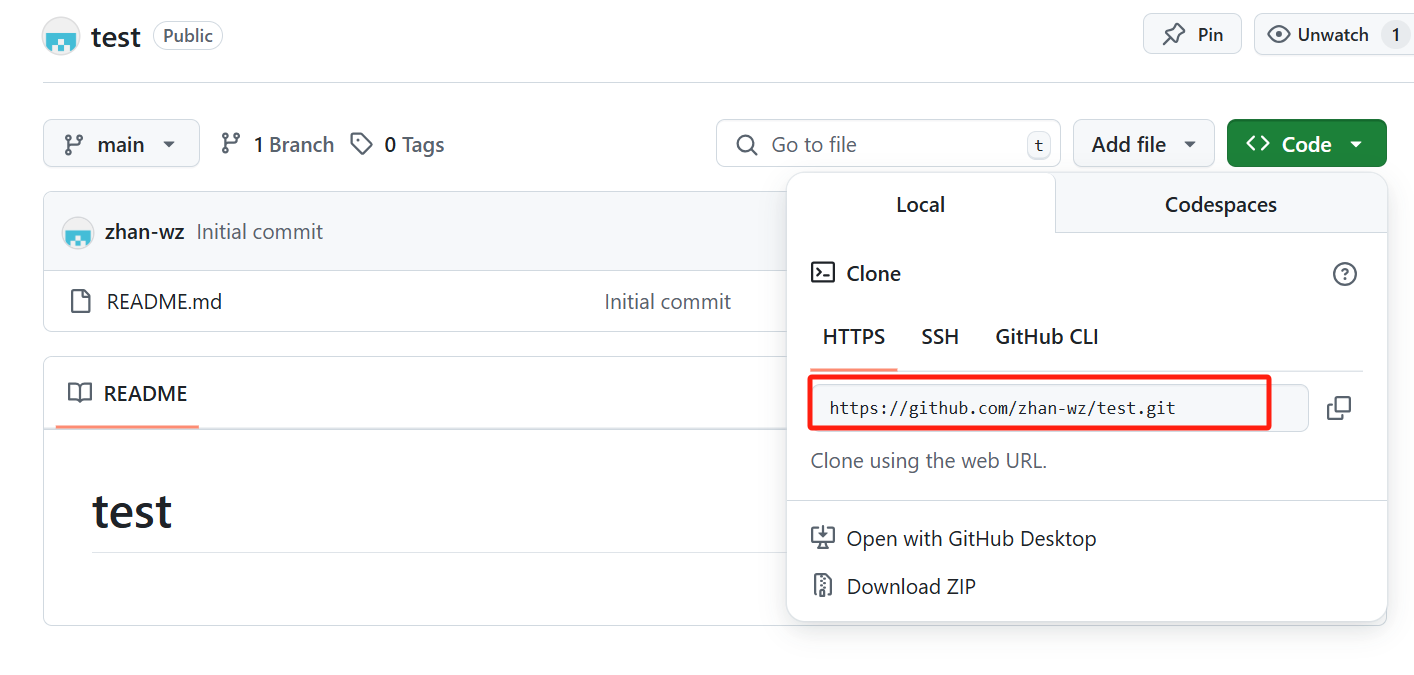The width and height of the screenshot is (1414, 675).
Task: Select the GitHub CLI clone tab
Action: pos(1046,337)
